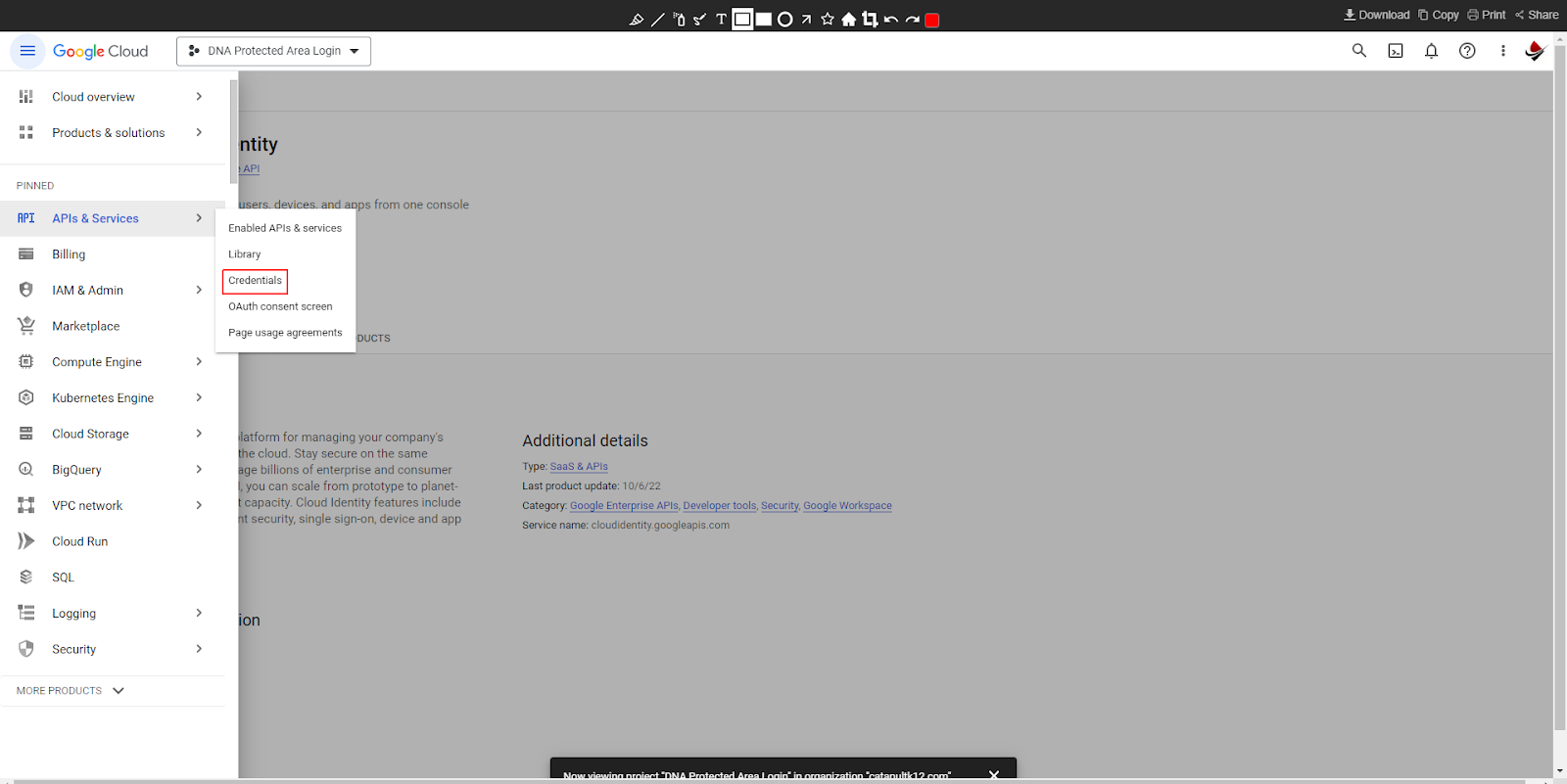Image resolution: width=1567 pixels, height=784 pixels.
Task: Open the notifications bell
Action: 1431,51
